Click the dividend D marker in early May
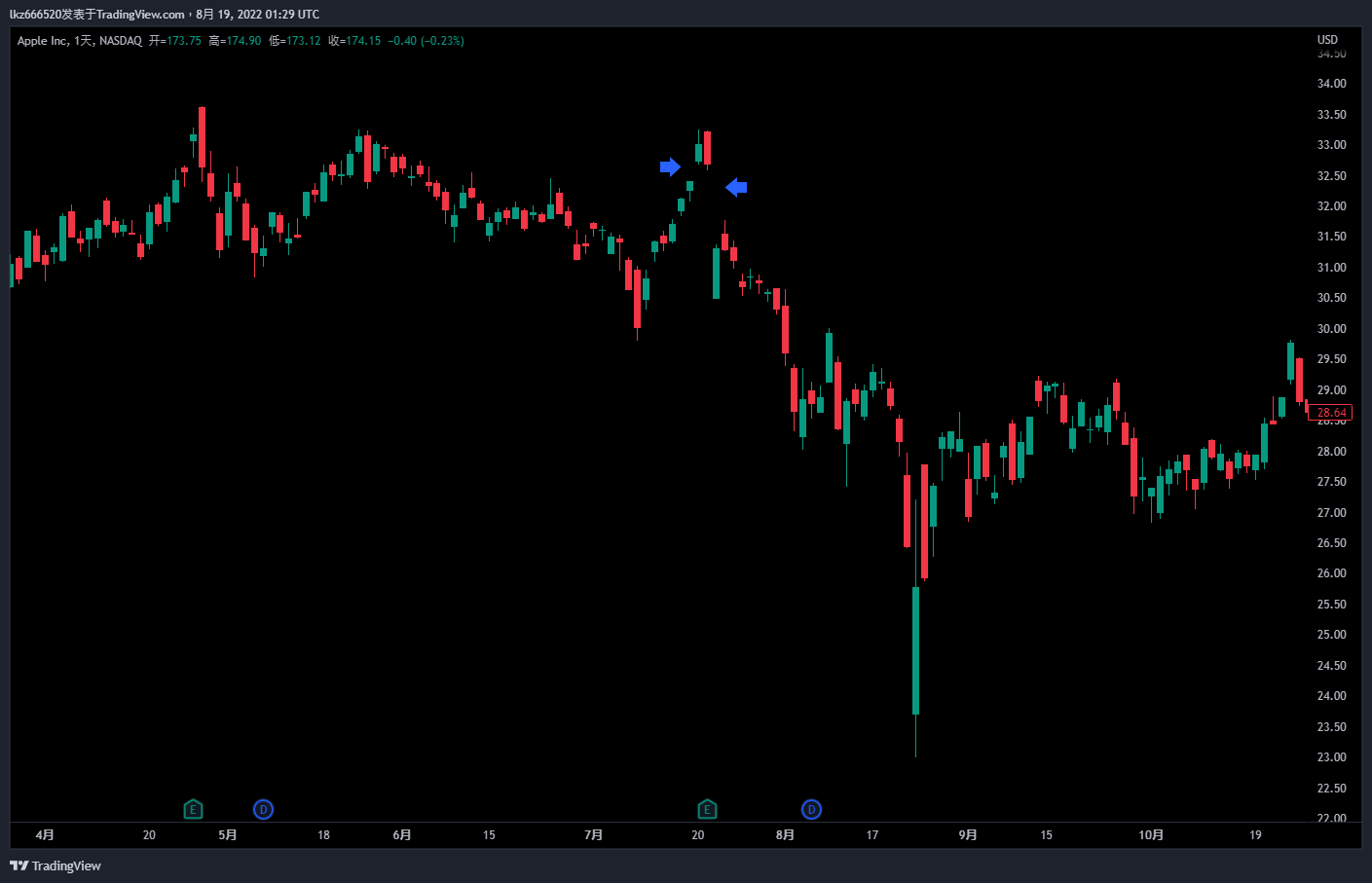The image size is (1372, 883). click(x=263, y=809)
